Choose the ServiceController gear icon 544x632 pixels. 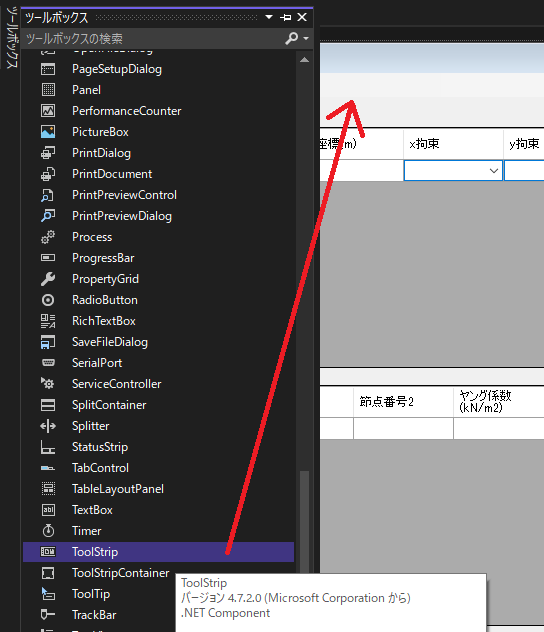[48, 383]
